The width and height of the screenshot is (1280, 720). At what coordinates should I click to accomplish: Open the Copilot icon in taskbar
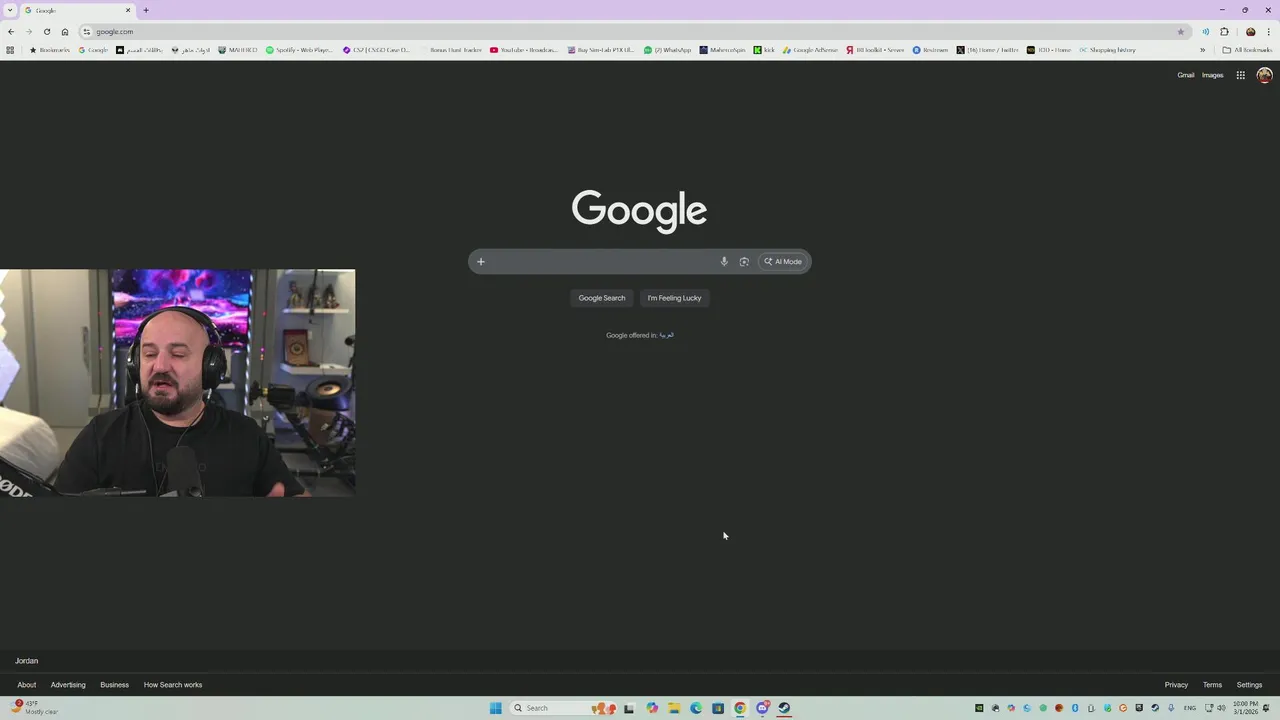click(652, 708)
